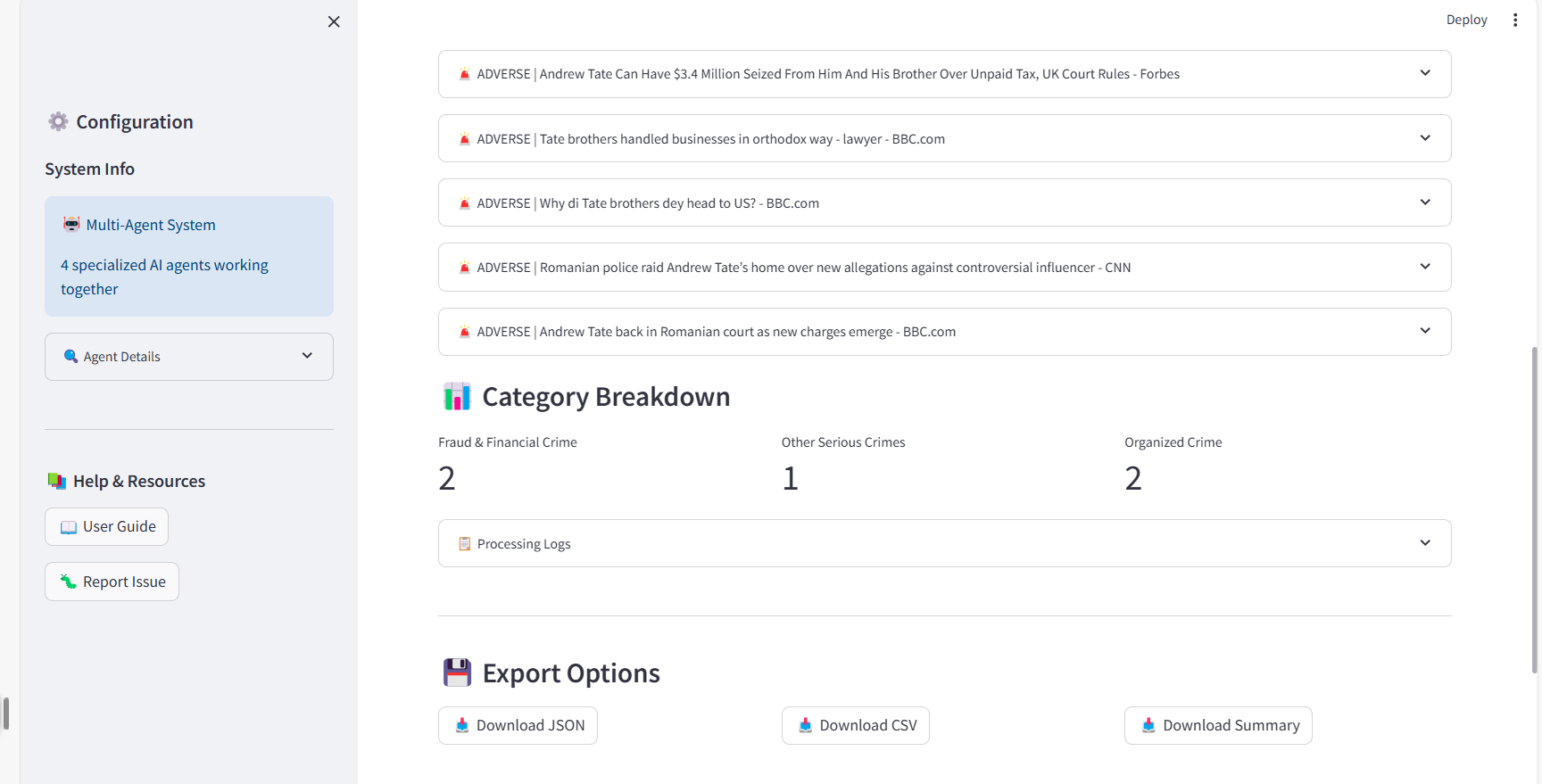Close the sidebar with the X icon
Viewport: 1542px width, 784px height.
(334, 21)
